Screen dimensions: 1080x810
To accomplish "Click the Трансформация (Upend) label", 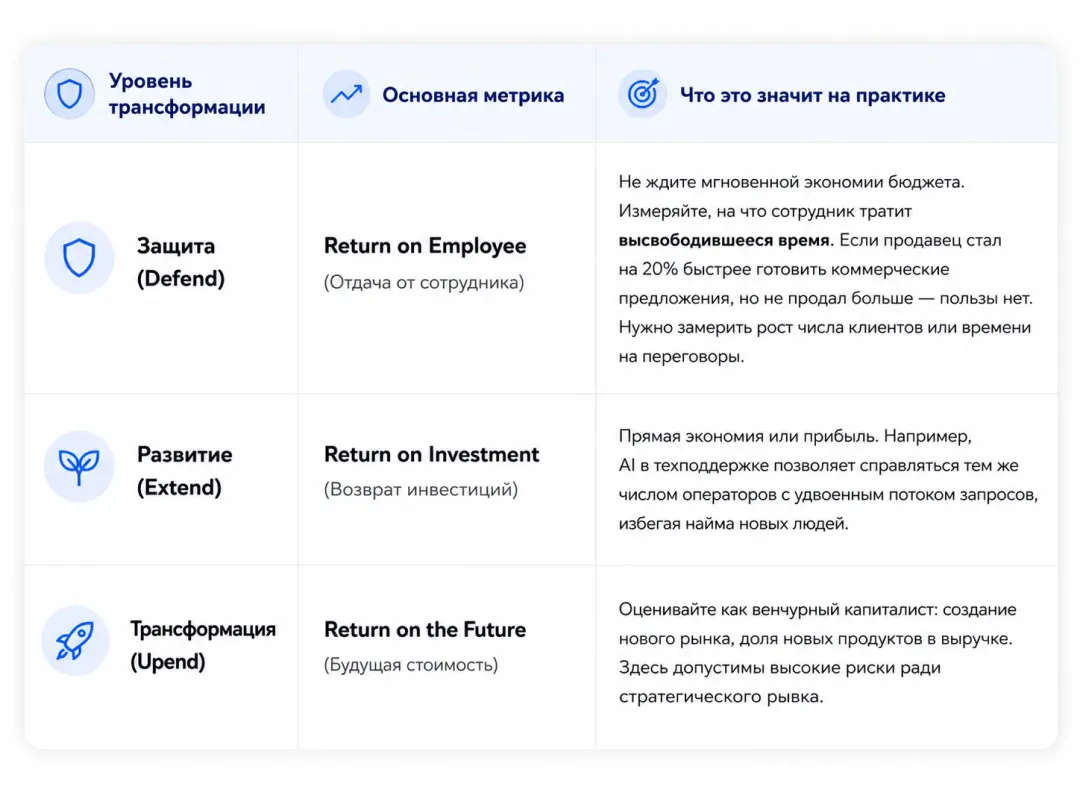I will (x=202, y=645).
